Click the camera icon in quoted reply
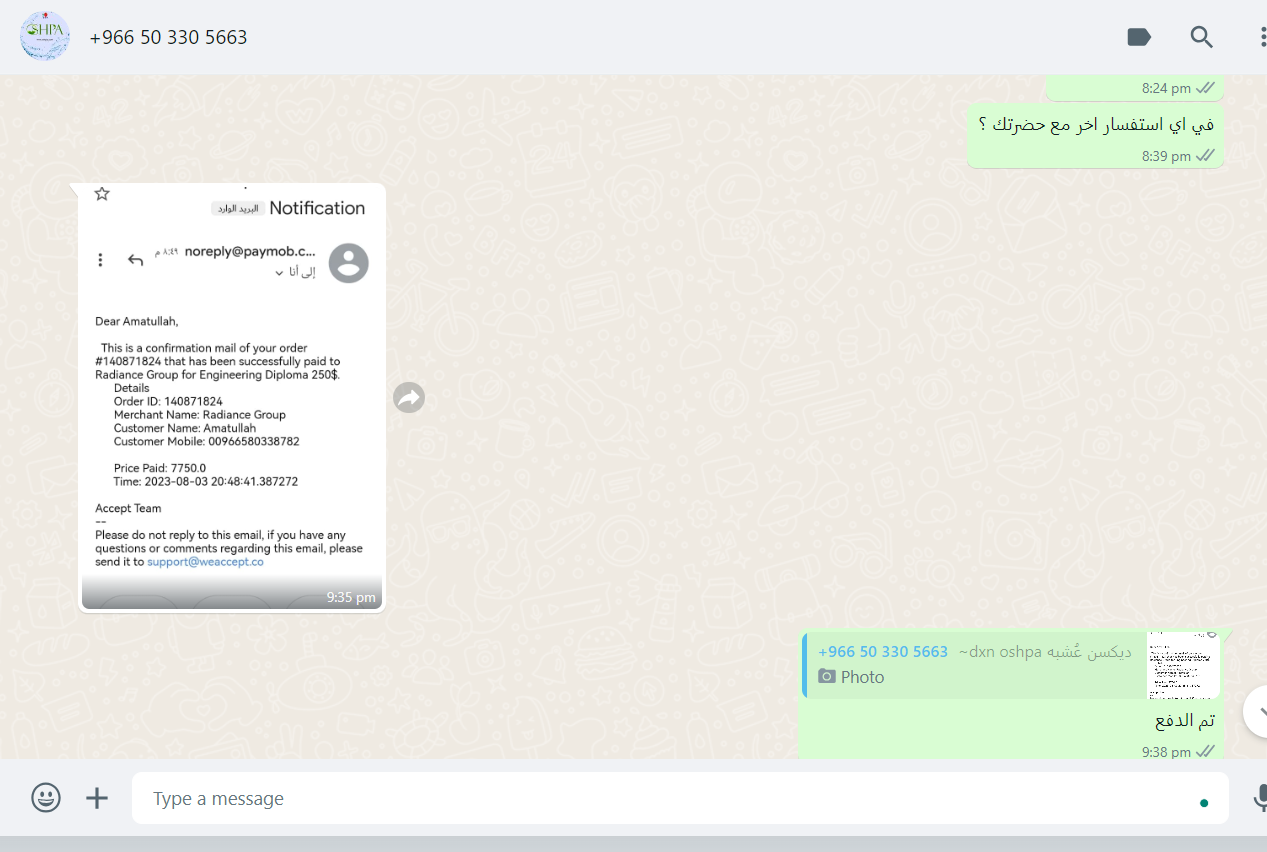This screenshot has width=1267, height=852. tap(827, 676)
